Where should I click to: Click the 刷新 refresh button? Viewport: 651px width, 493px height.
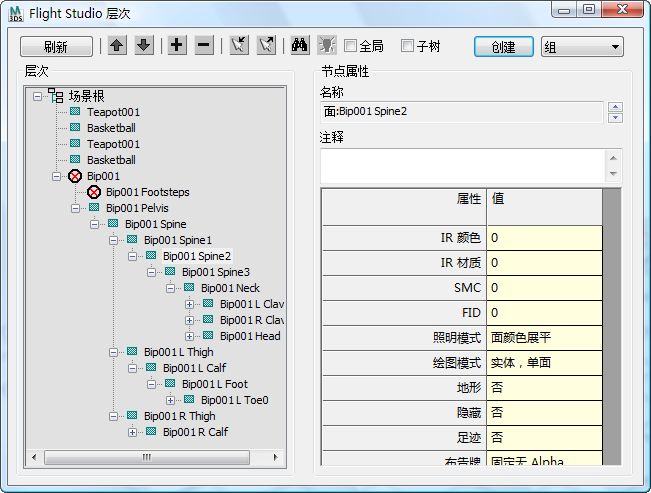pos(56,46)
